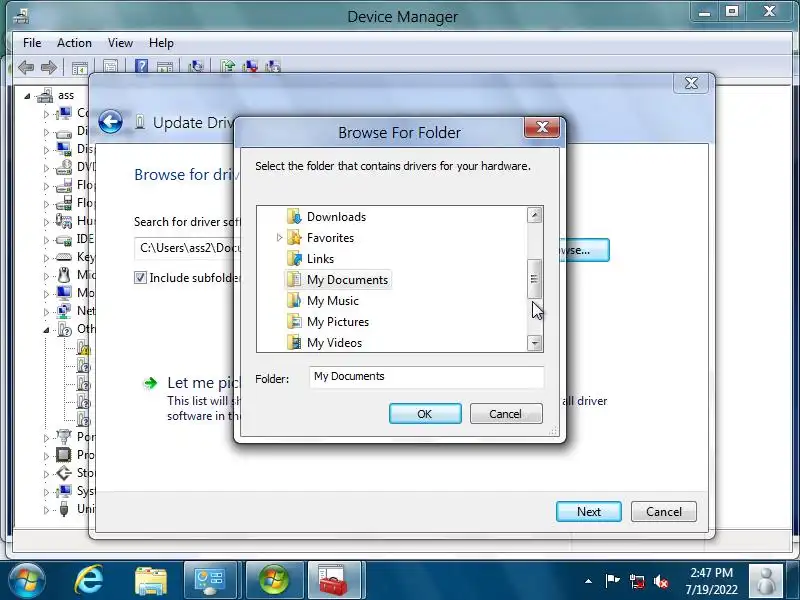
Task: Expand the Computer category in Device Manager
Action: click(46, 114)
